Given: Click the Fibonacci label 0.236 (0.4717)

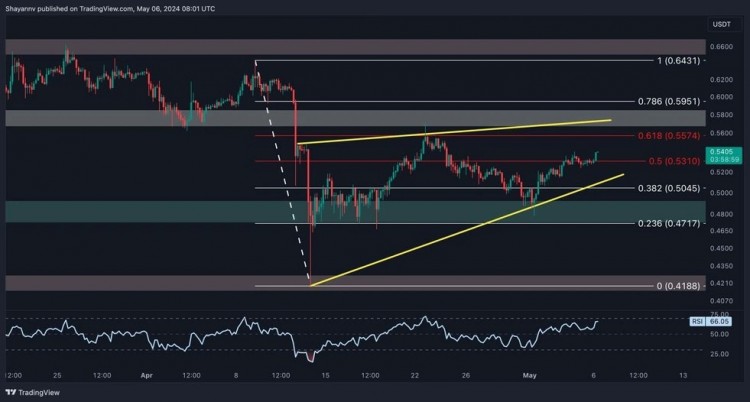Looking at the screenshot, I should (669, 223).
